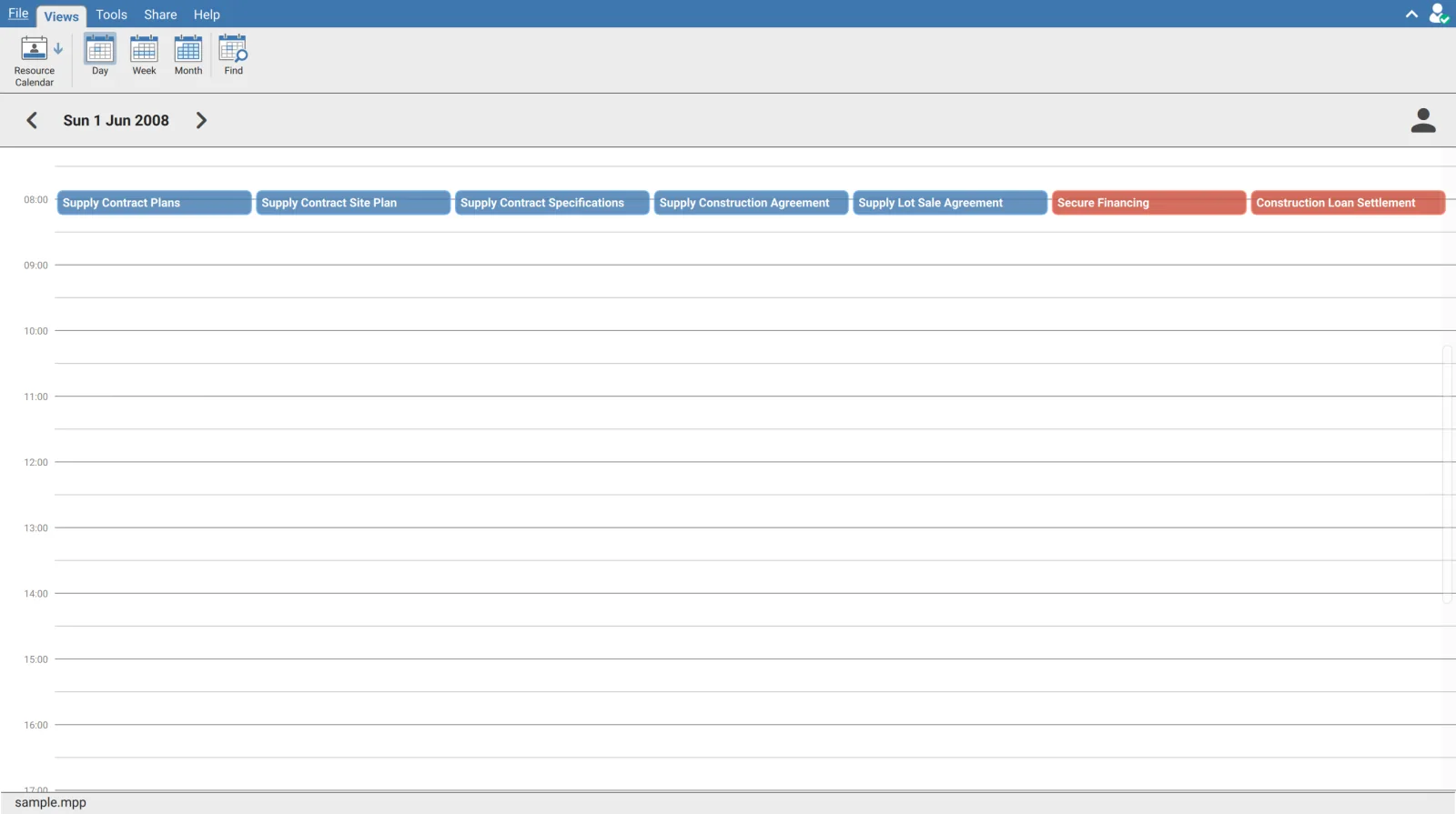Image resolution: width=1456 pixels, height=814 pixels.
Task: Click the 12:00 time label
Action: tap(35, 462)
